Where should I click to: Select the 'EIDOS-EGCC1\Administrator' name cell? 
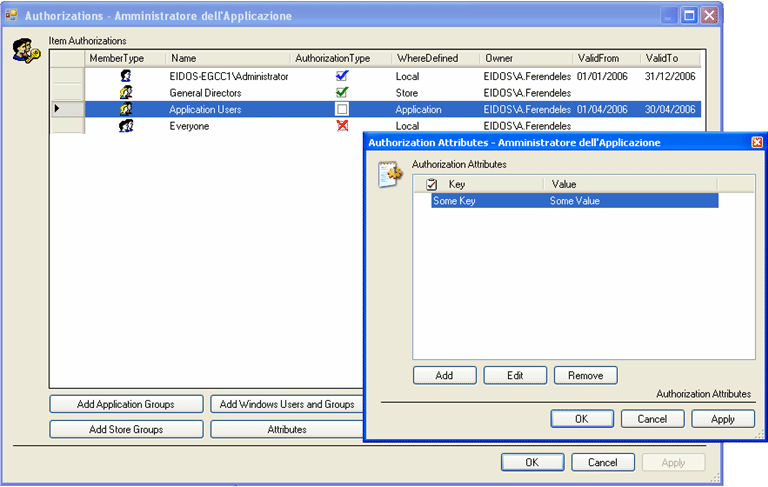[228, 76]
